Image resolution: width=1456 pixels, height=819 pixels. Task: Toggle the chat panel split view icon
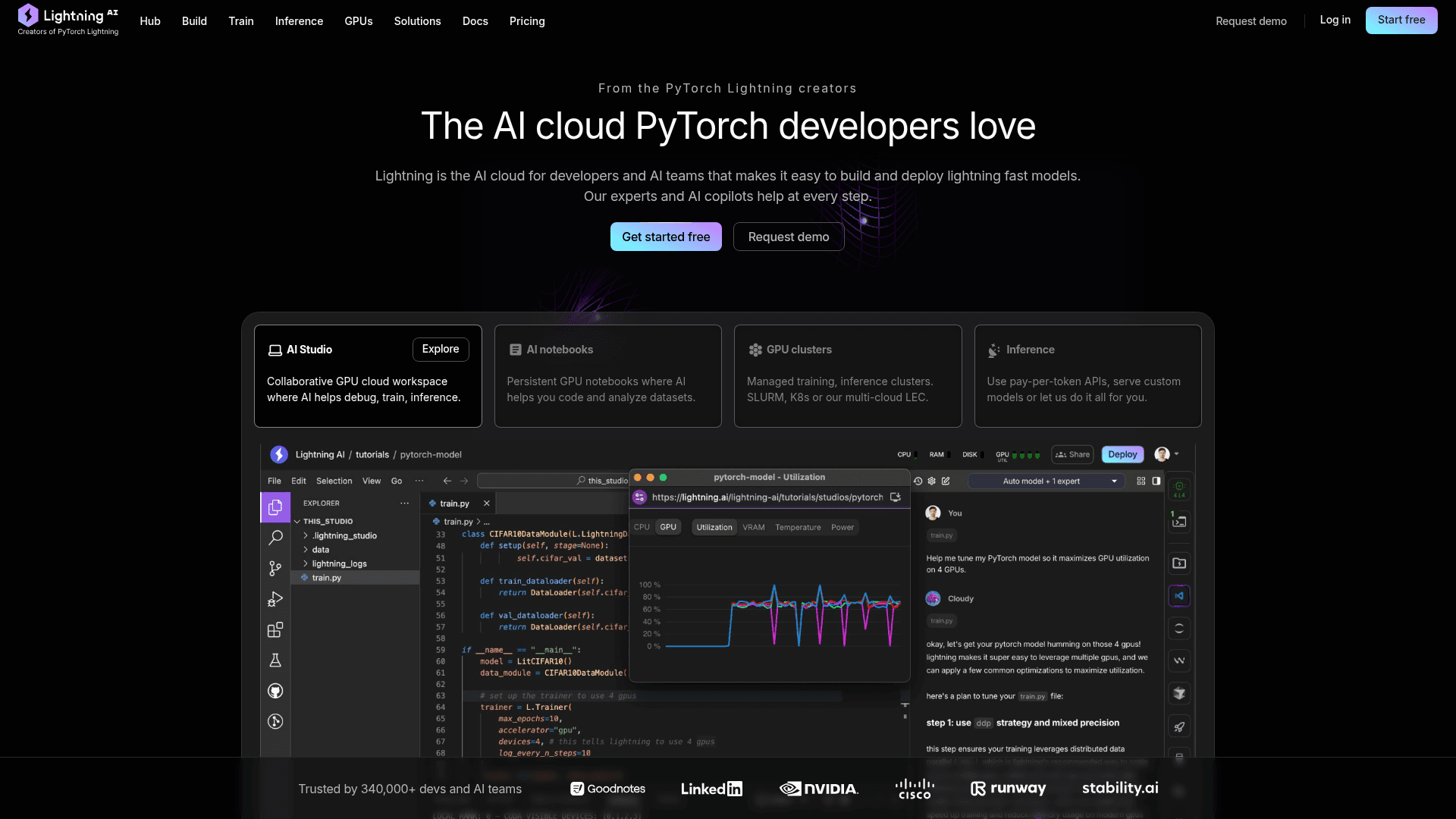point(1156,481)
